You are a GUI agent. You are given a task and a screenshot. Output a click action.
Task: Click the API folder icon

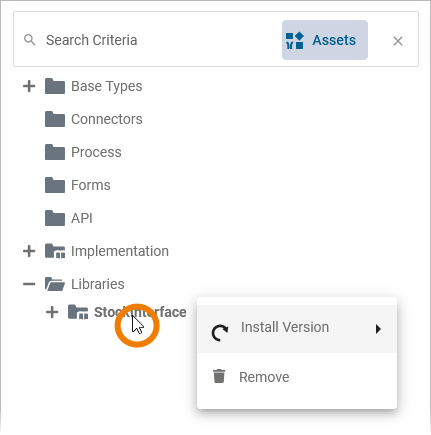(55, 218)
